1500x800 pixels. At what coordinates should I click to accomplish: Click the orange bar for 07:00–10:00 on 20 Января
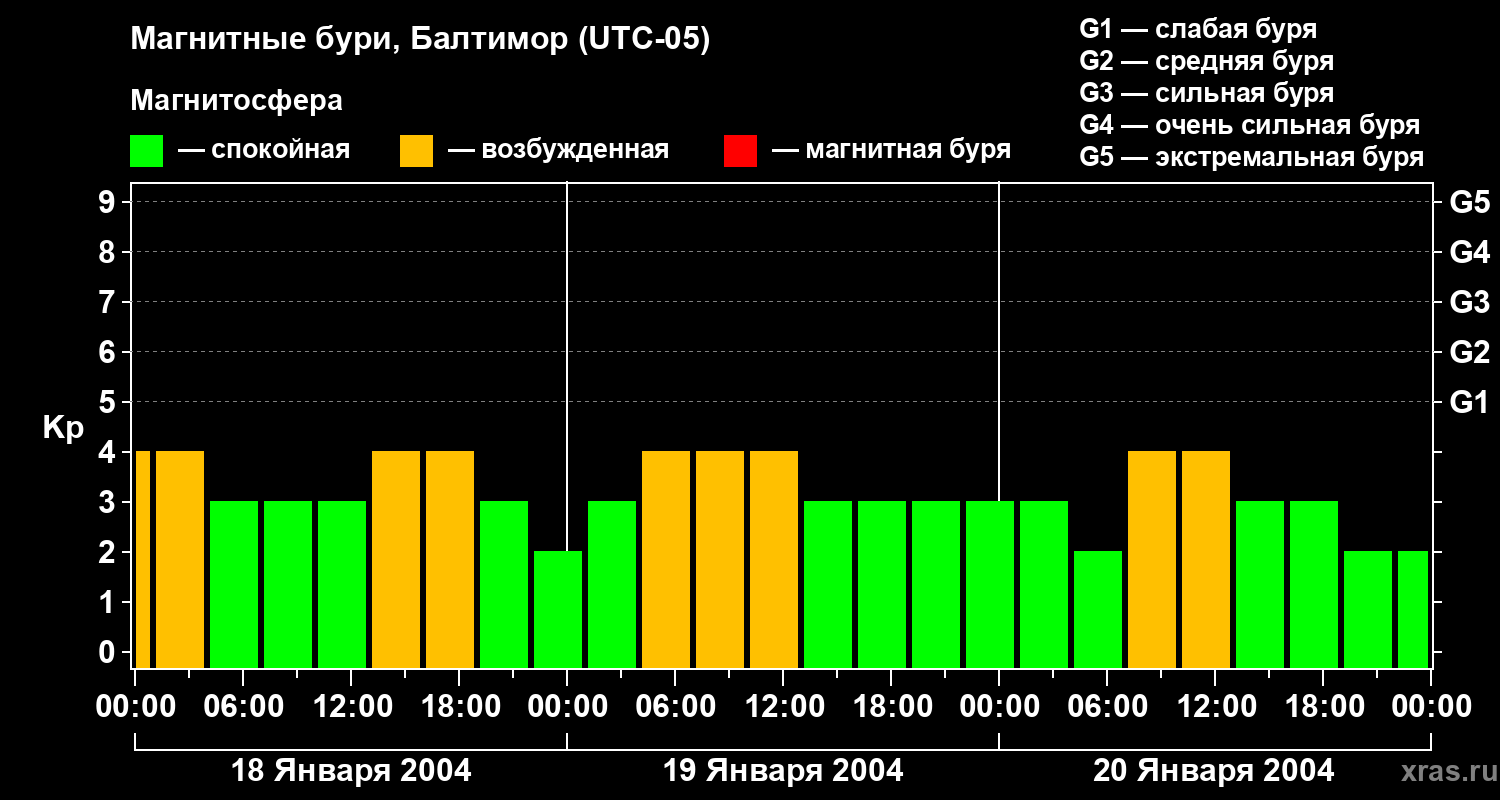1152,559
